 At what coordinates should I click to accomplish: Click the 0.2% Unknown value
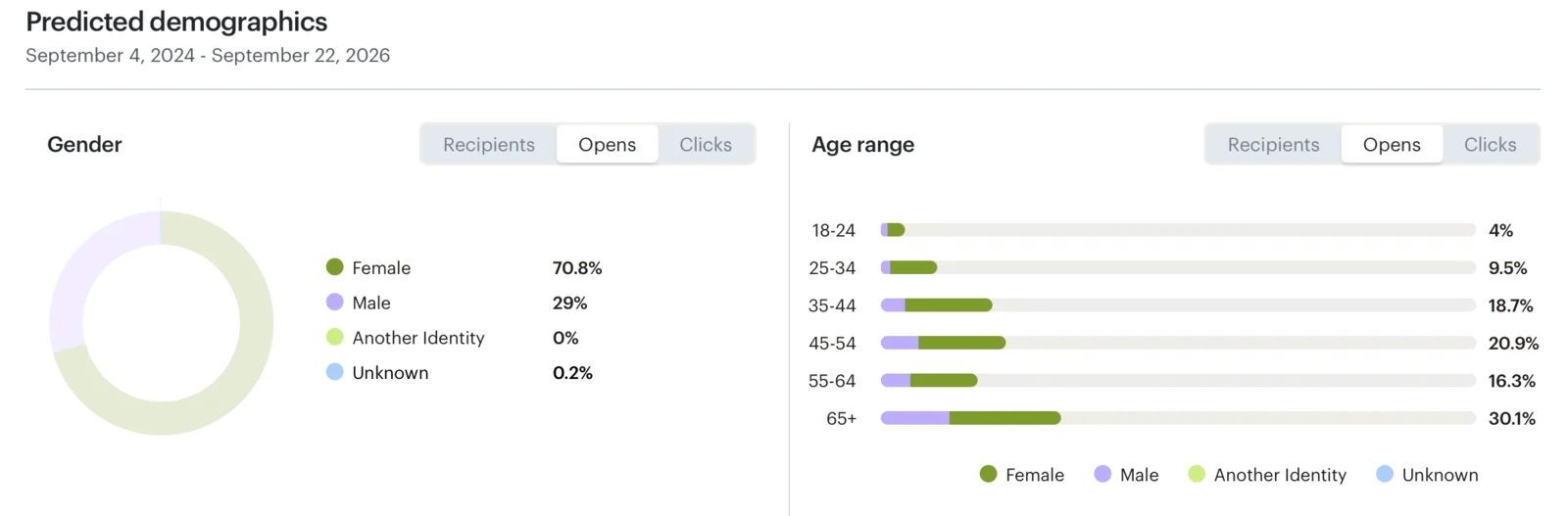[572, 373]
